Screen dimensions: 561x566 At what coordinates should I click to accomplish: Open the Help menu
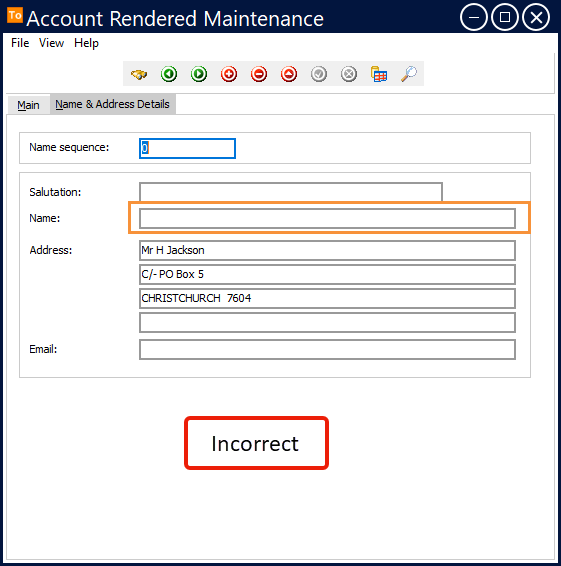[x=86, y=43]
